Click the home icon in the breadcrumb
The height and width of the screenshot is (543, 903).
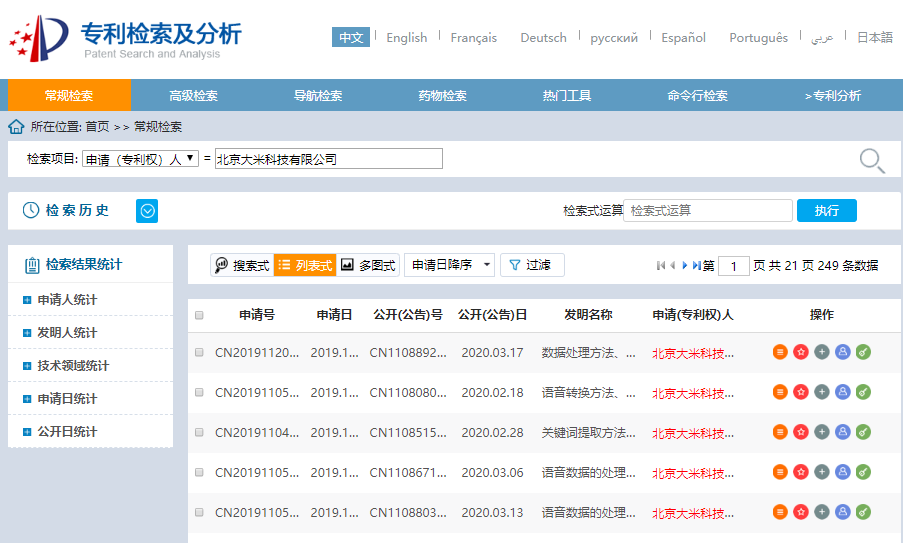click(x=16, y=127)
